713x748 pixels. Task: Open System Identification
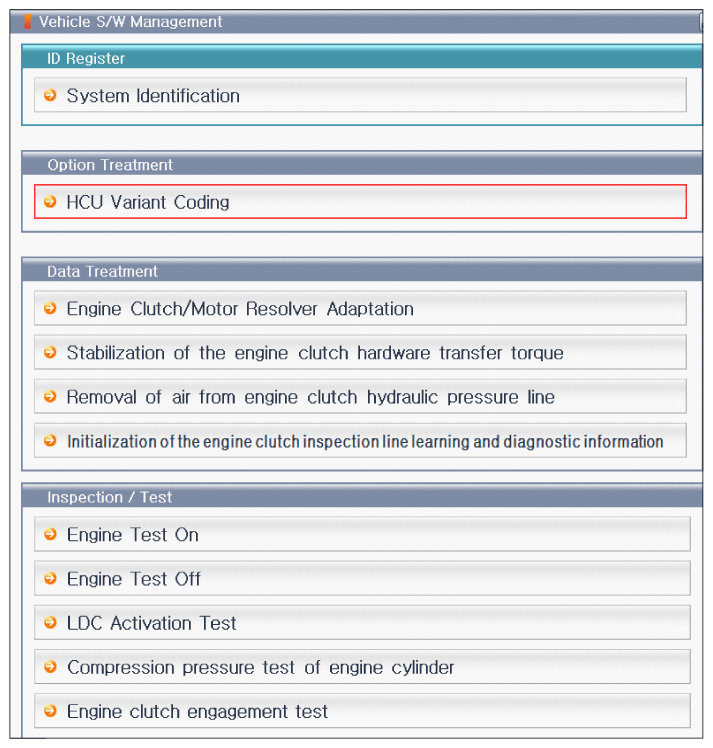tap(361, 95)
